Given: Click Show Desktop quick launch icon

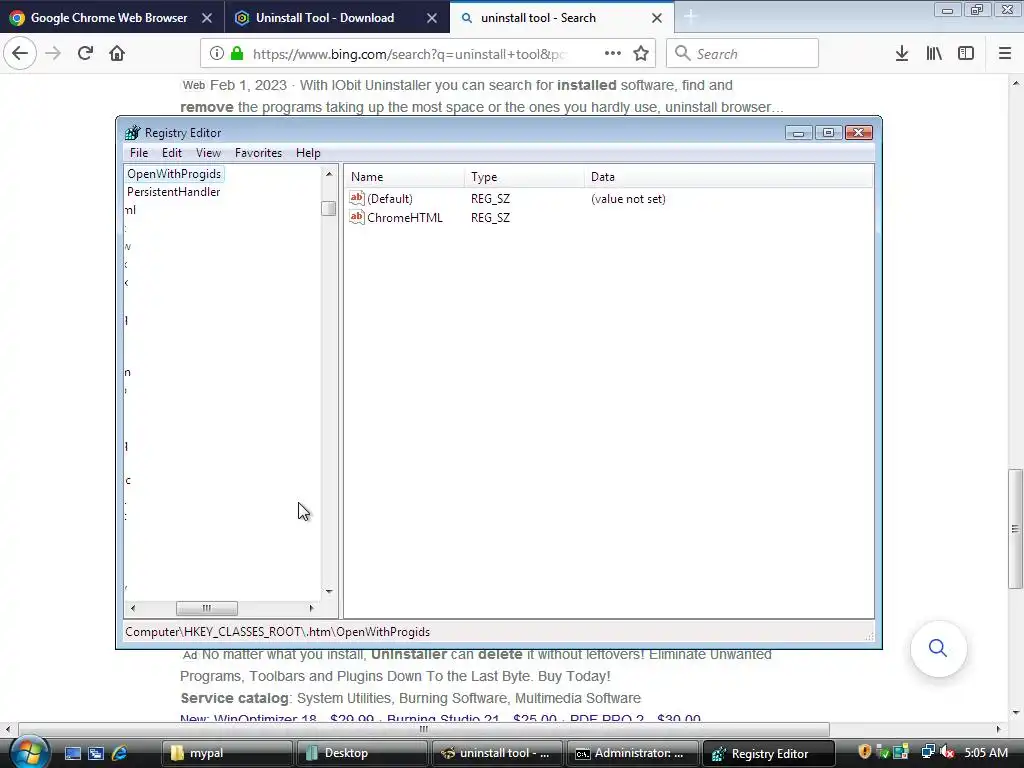Looking at the screenshot, I should pyautogui.click(x=72, y=753).
